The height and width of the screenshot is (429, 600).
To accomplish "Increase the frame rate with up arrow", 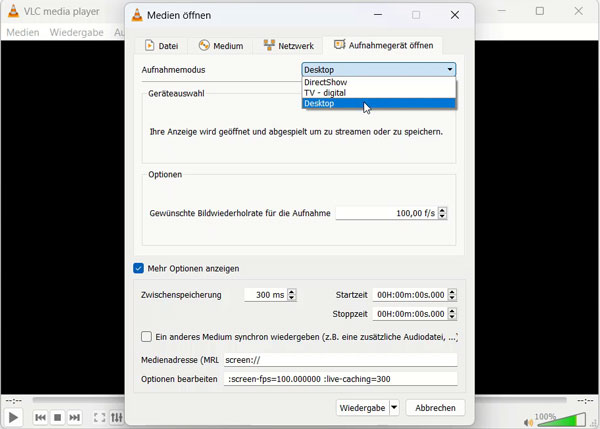I will coord(442,210).
